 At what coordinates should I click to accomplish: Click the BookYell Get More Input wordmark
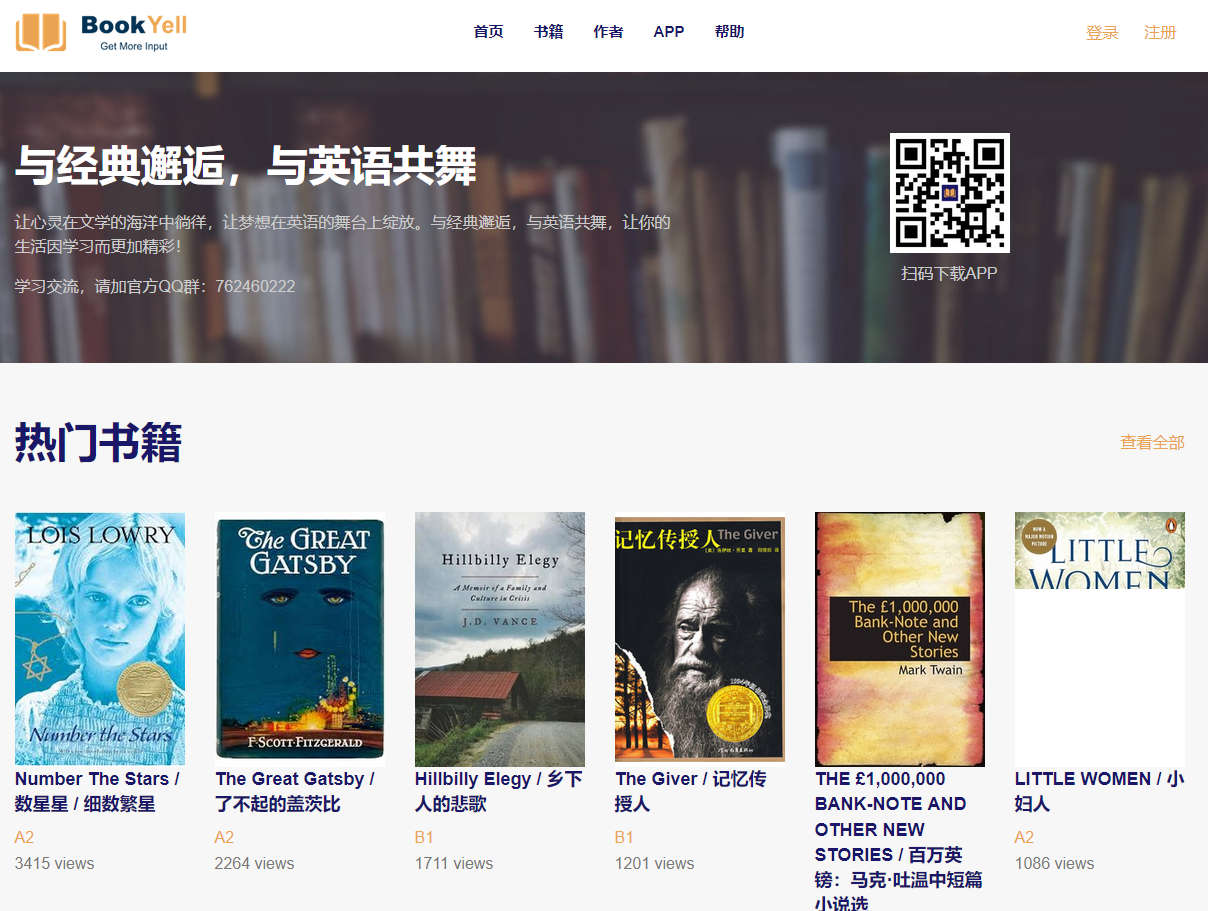[134, 32]
